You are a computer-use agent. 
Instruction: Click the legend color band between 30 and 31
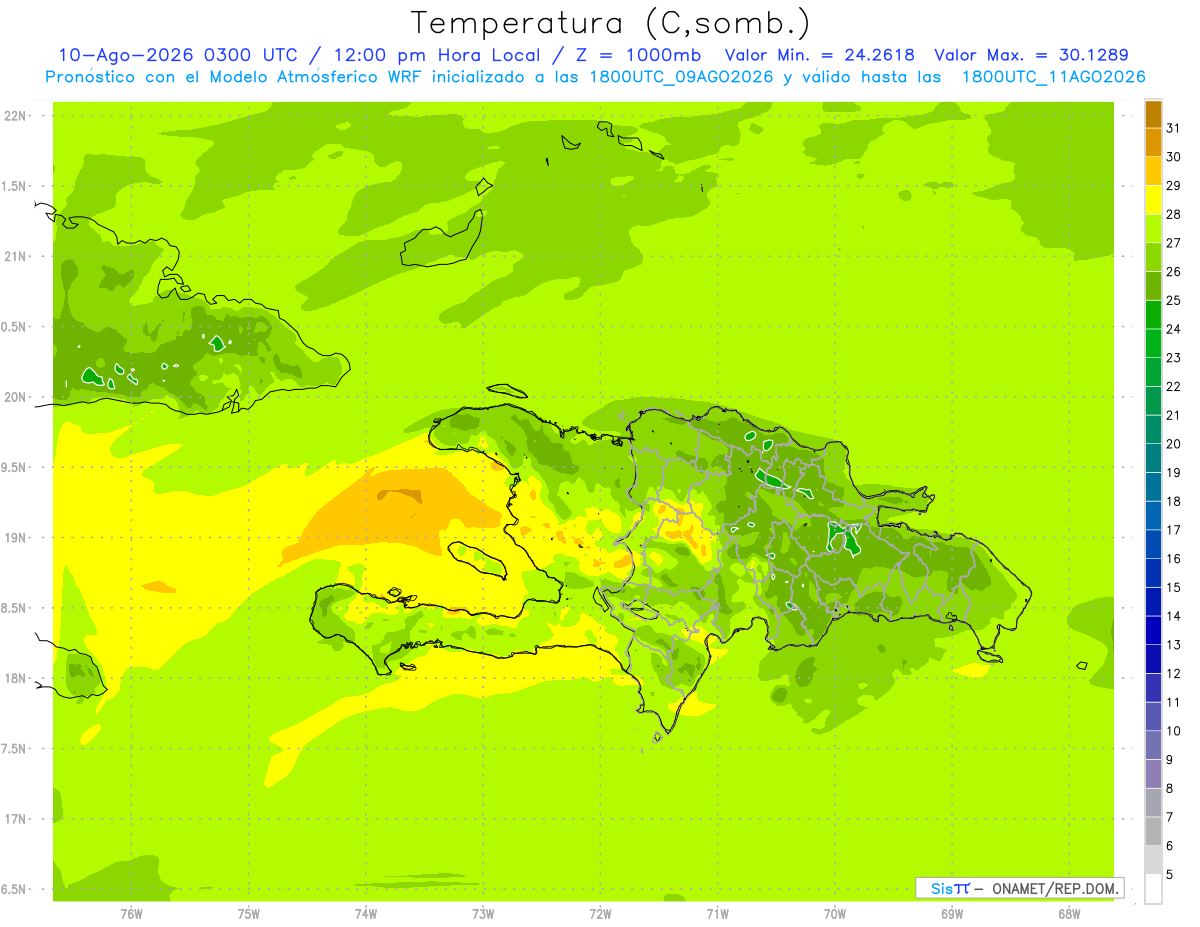point(1153,142)
